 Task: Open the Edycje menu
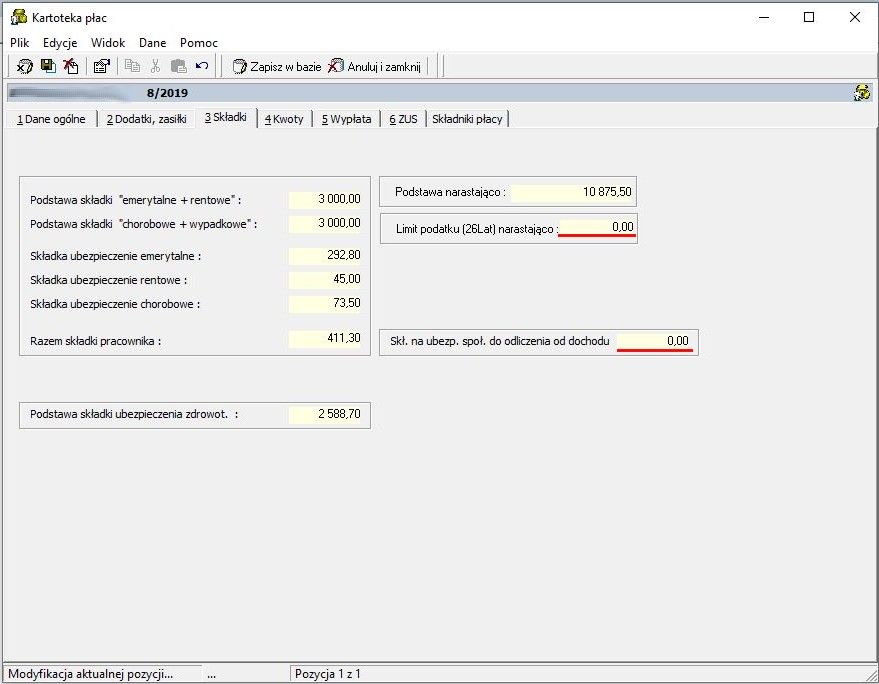tap(60, 43)
